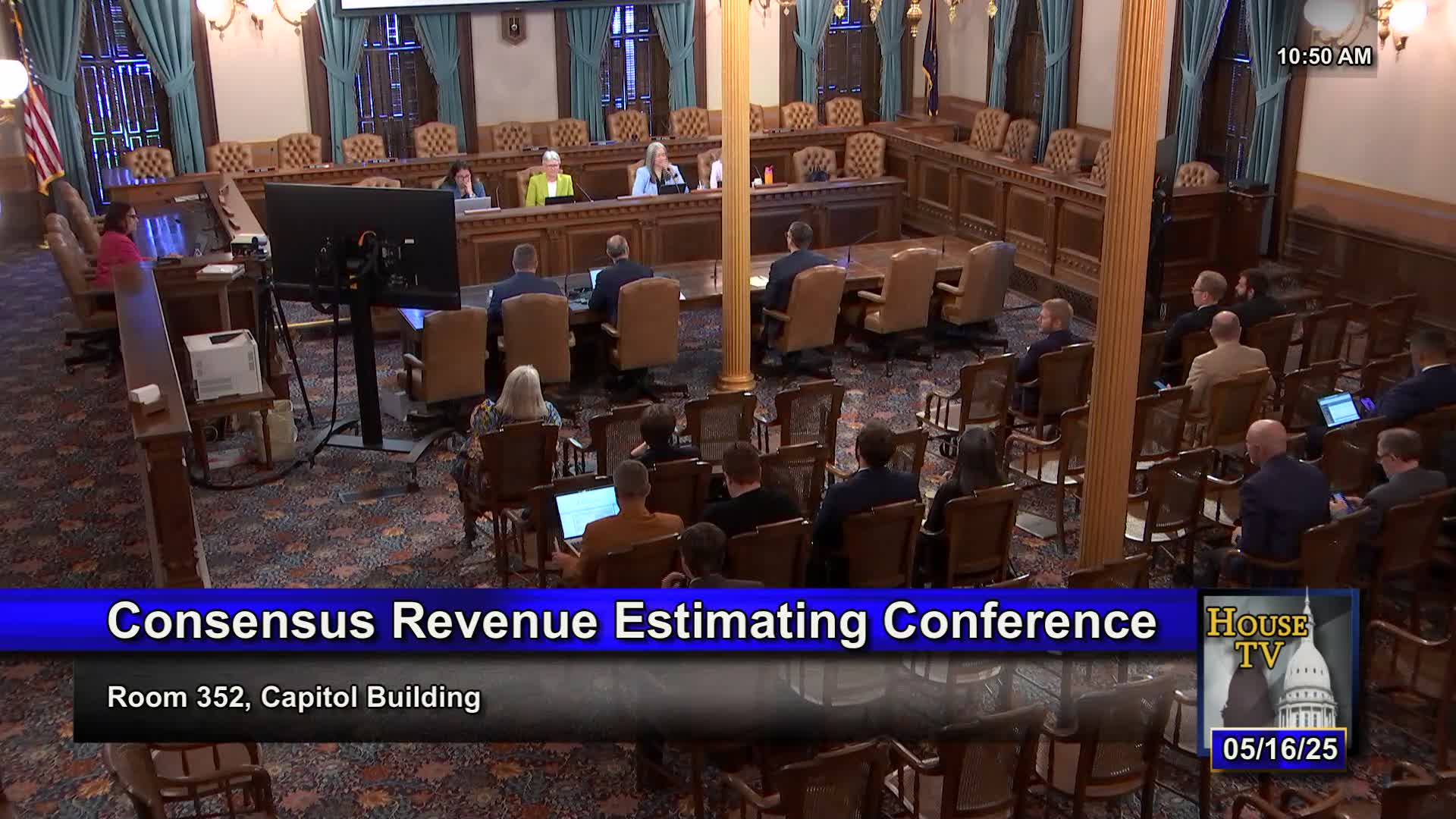This screenshot has height=819, width=1456.
Task: Click the 10:50 AM timestamp overlay
Action: (x=1324, y=57)
